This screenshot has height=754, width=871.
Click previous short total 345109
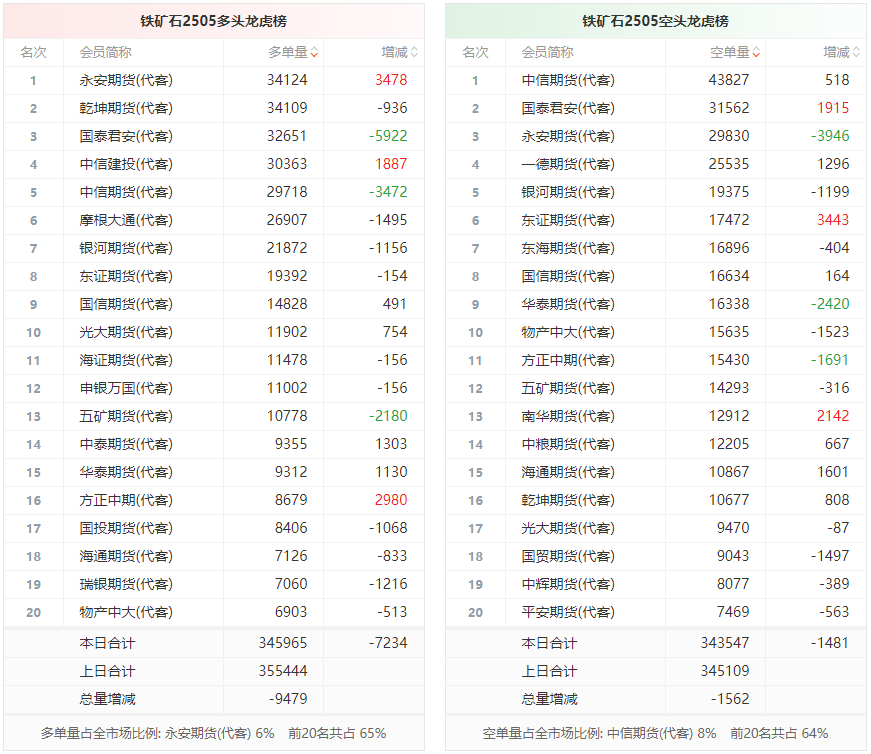pos(725,671)
